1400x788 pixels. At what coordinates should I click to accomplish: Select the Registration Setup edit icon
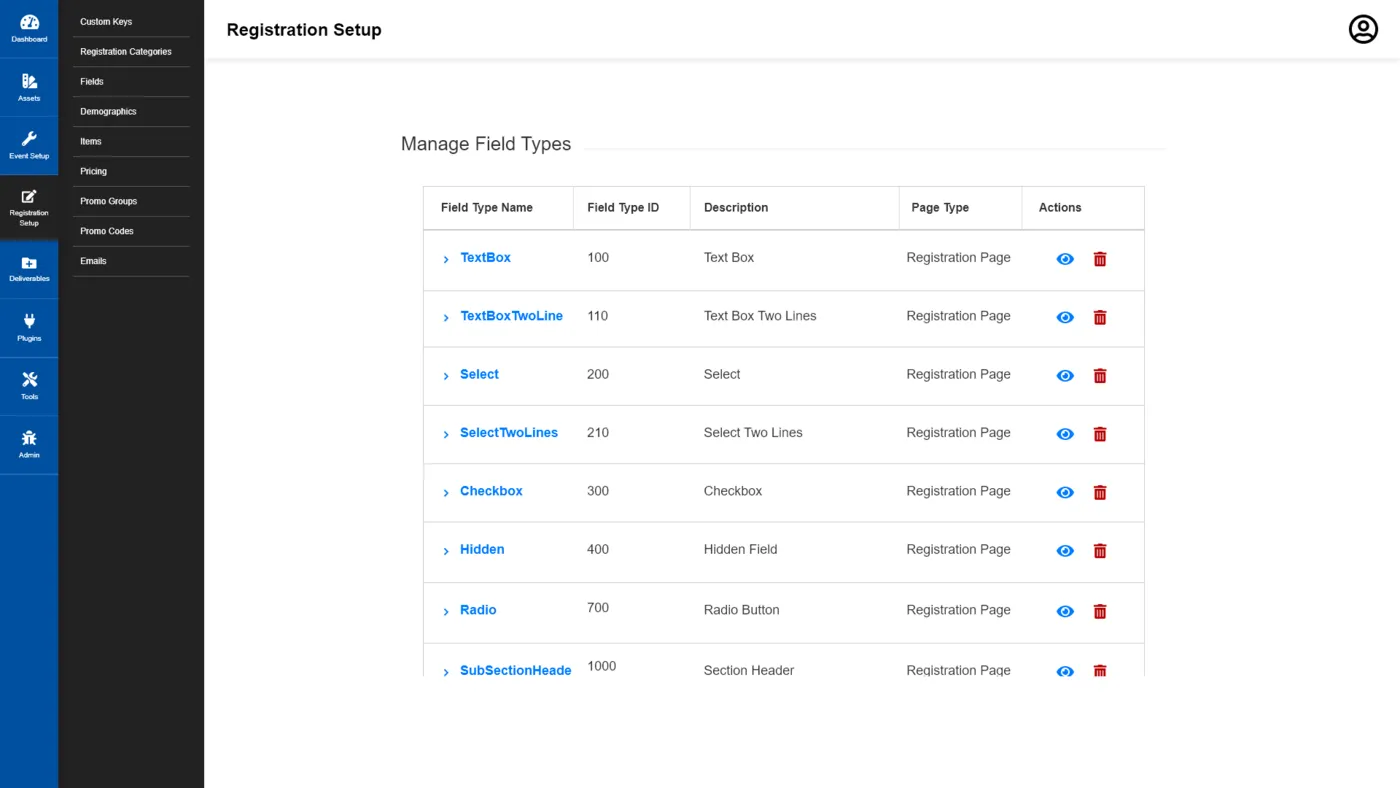click(x=29, y=196)
